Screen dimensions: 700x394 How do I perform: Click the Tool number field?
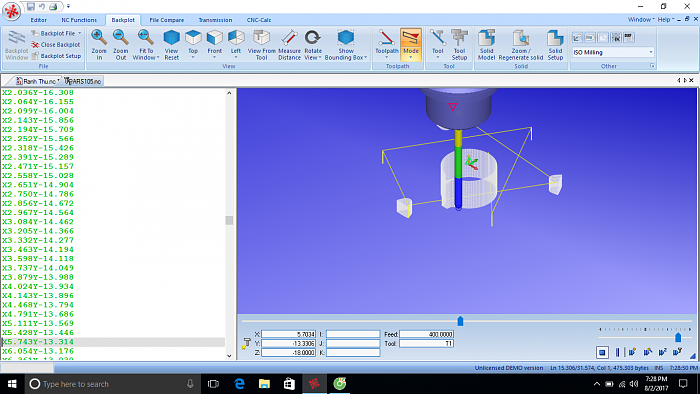pos(426,344)
